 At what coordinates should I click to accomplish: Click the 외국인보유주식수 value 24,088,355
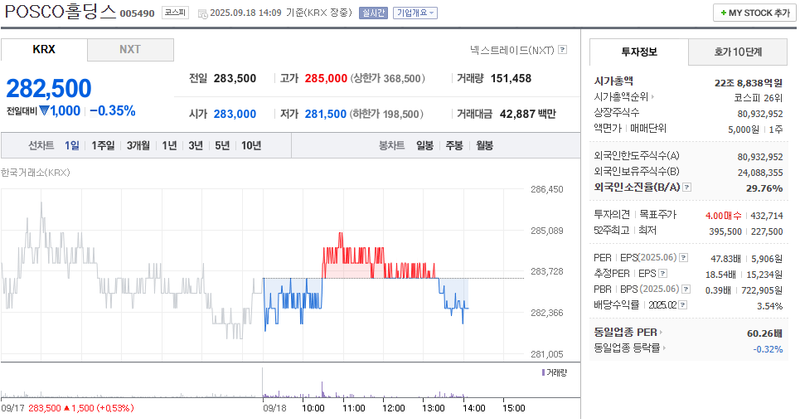[x=760, y=173]
